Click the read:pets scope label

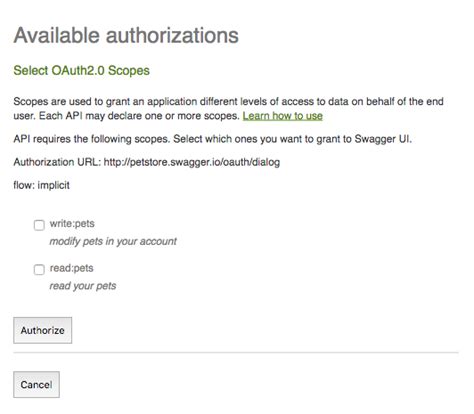(71, 268)
